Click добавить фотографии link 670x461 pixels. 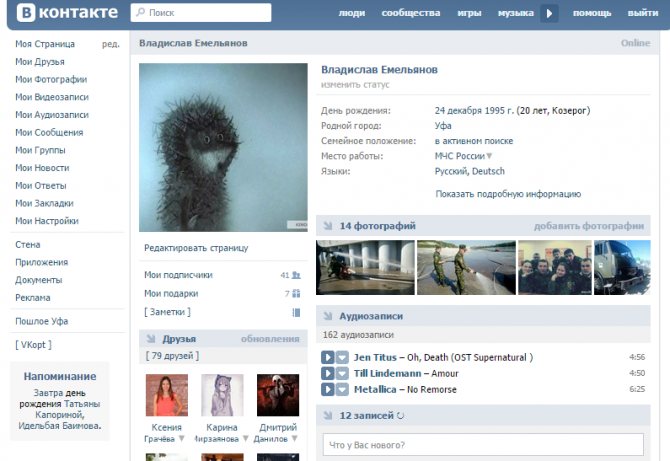(589, 226)
